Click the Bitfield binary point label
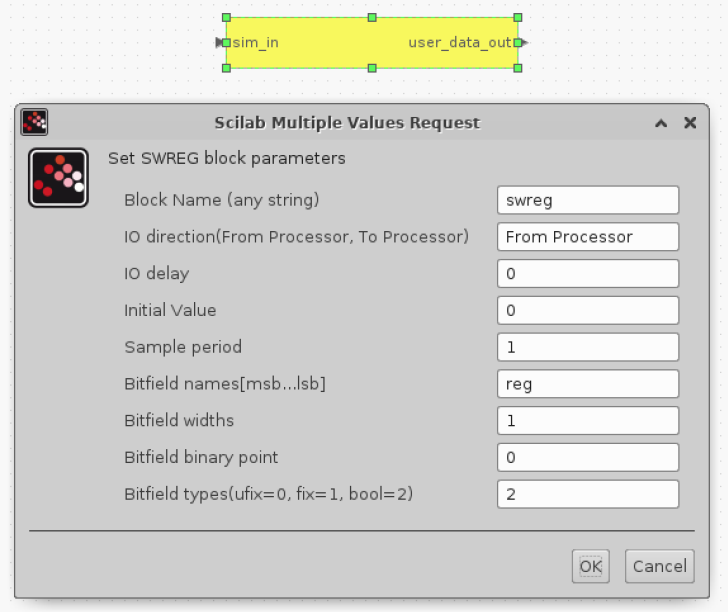The height and width of the screenshot is (612, 728). pos(201,457)
